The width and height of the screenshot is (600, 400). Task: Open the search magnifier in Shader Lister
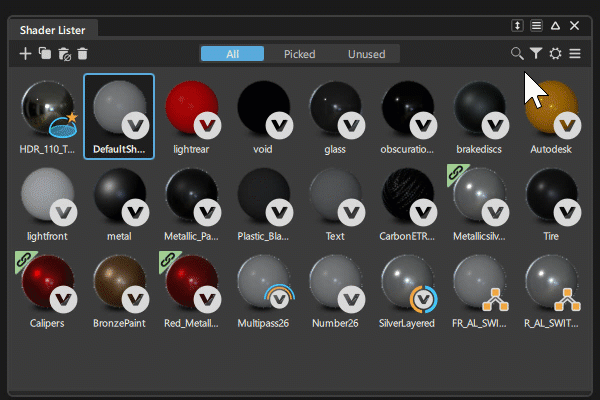click(x=517, y=54)
